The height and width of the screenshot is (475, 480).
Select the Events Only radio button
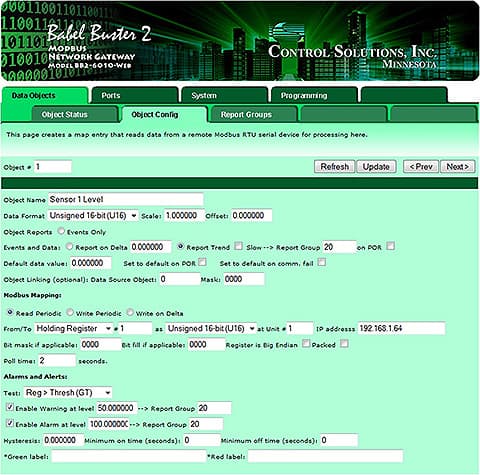[x=61, y=231]
